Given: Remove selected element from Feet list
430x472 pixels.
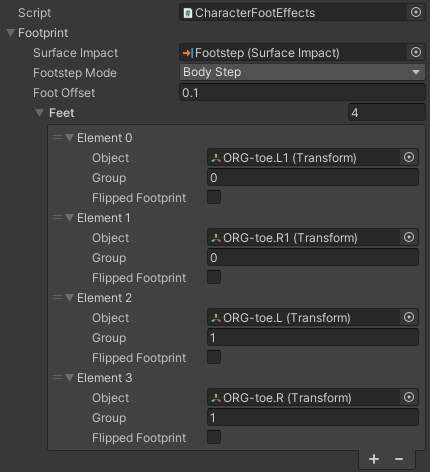Looking at the screenshot, I should [399, 459].
